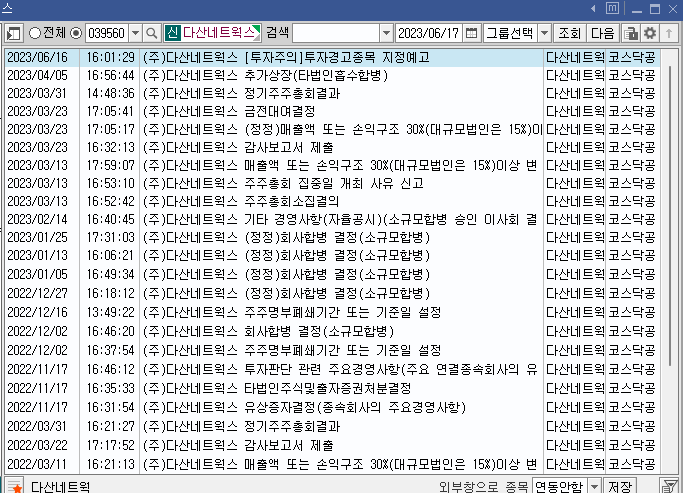This screenshot has width=683, height=493.
Task: Select the 유상증자결정(종속회사의 주요경영사항) row
Action: [332, 407]
